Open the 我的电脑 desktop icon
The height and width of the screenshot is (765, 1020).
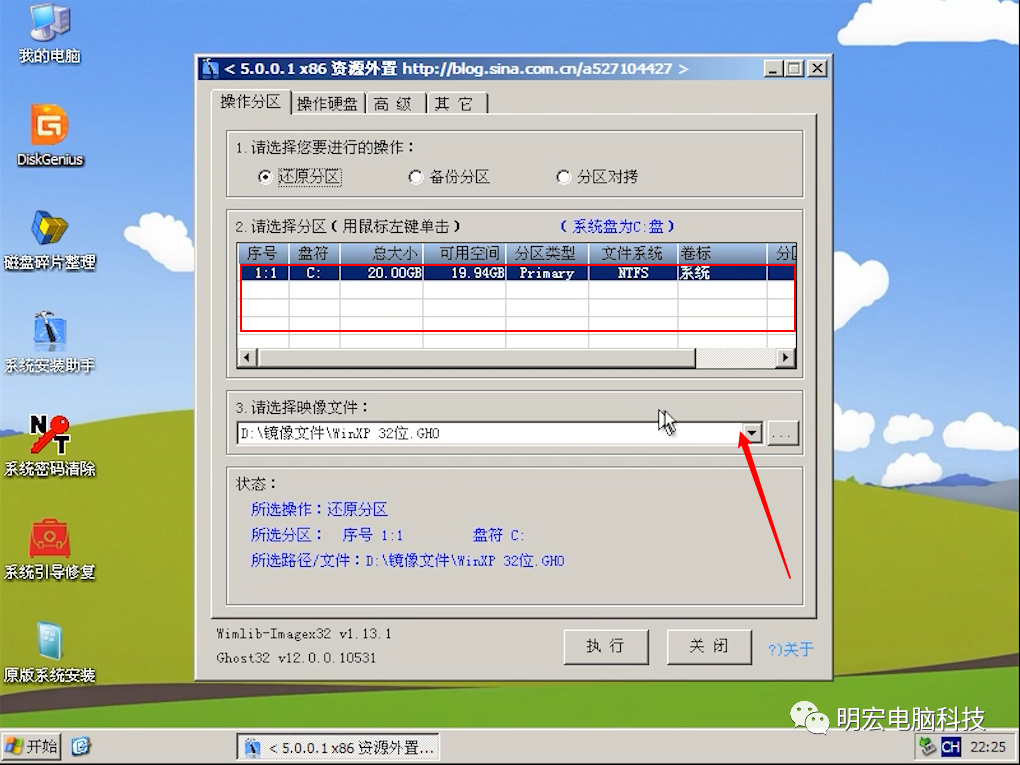tap(49, 24)
